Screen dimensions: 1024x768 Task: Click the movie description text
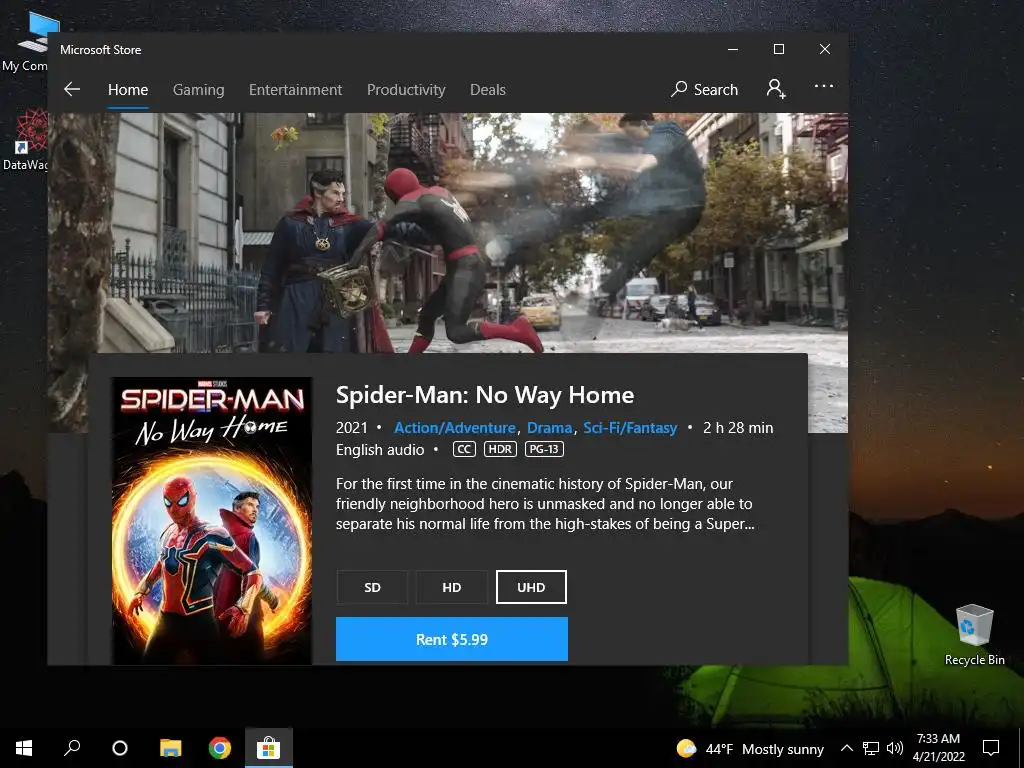pyautogui.click(x=545, y=504)
